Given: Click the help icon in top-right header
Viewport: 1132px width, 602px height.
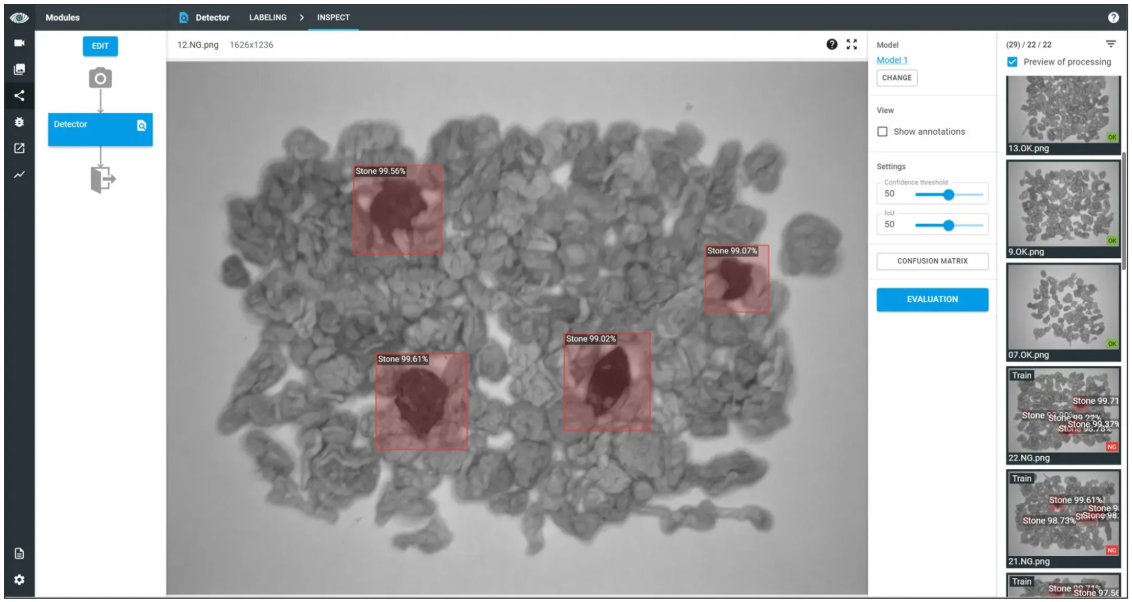Looking at the screenshot, I should pyautogui.click(x=1113, y=17).
